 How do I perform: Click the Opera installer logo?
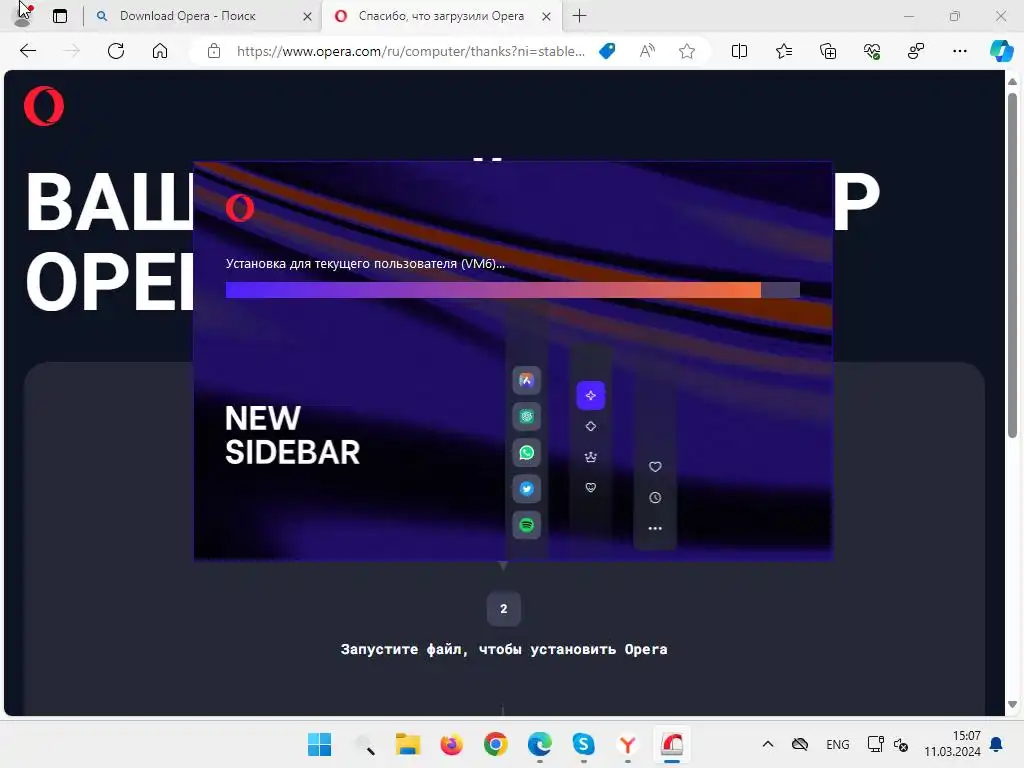240,208
